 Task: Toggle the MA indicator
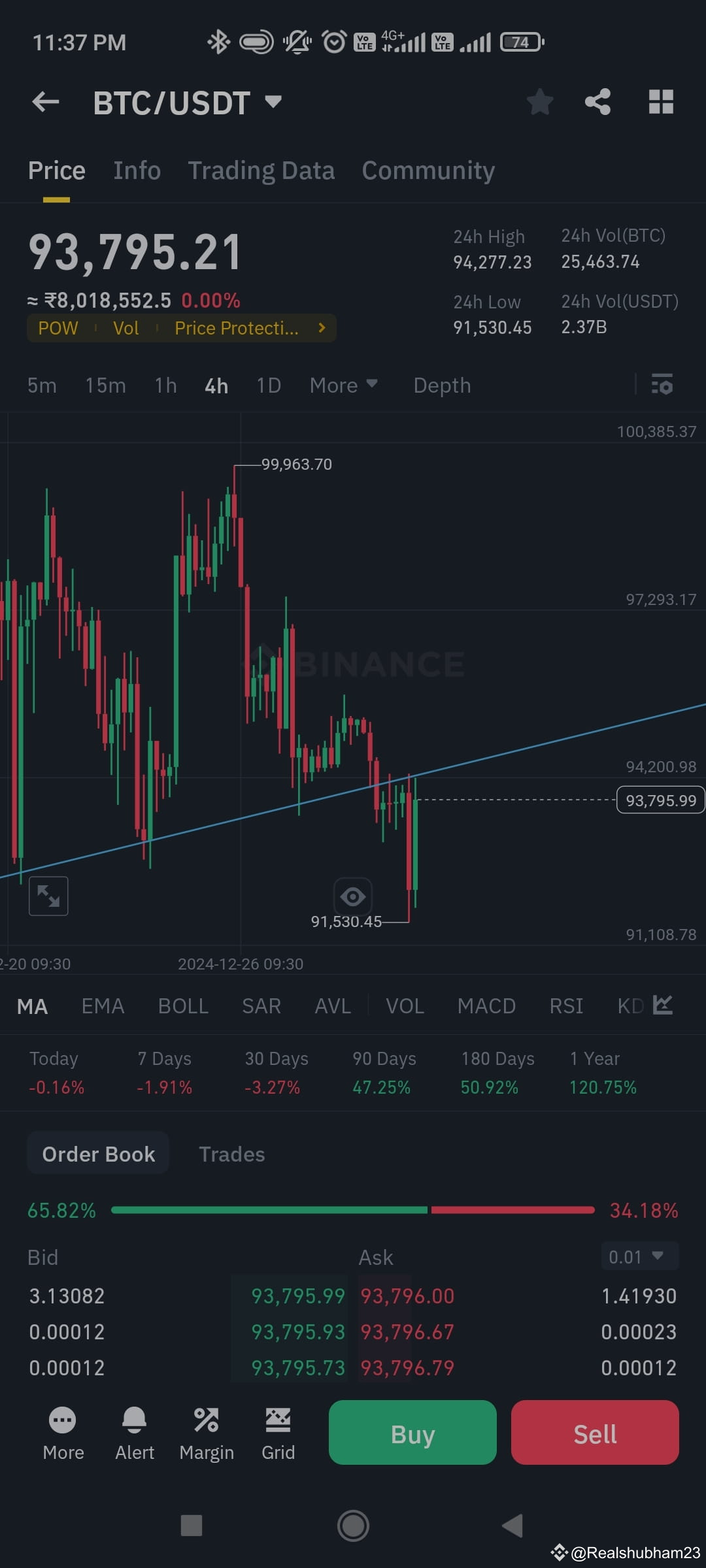coord(32,1006)
